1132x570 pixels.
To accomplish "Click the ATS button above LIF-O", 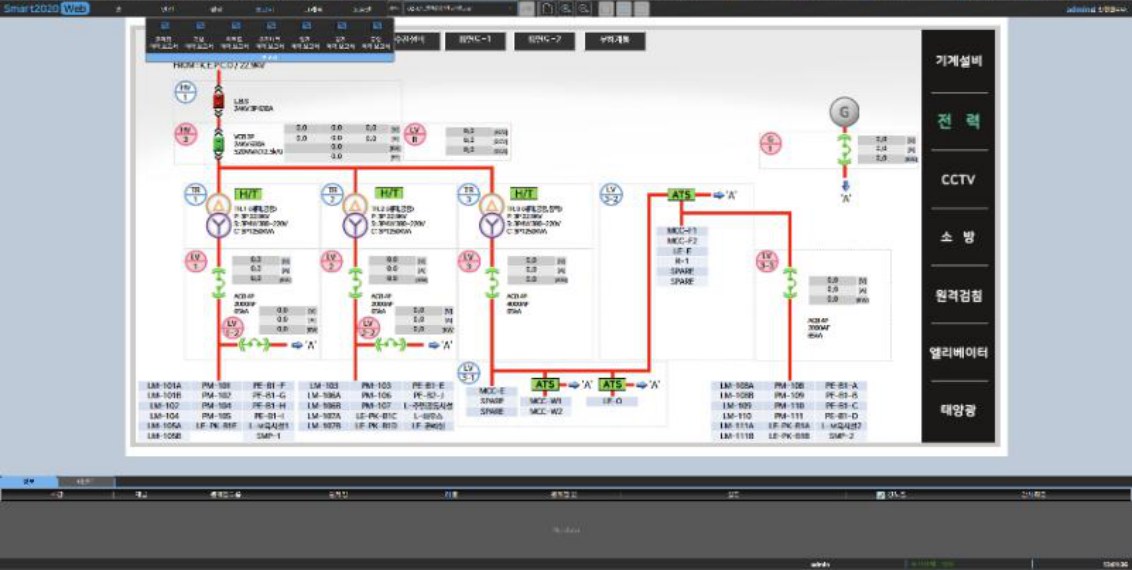I will (x=613, y=385).
